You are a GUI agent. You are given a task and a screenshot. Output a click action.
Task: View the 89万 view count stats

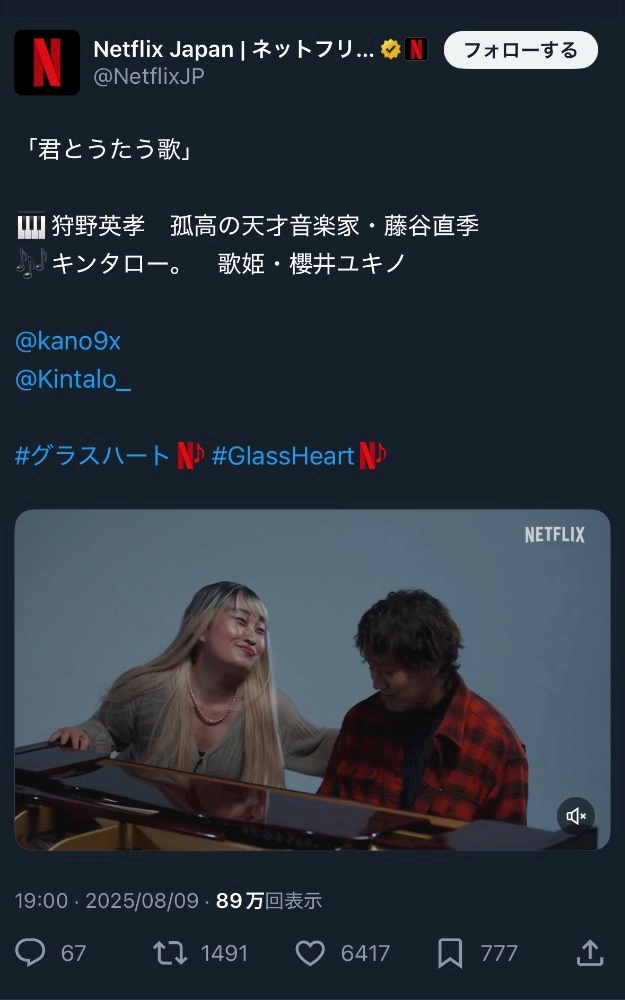pyautogui.click(x=268, y=901)
